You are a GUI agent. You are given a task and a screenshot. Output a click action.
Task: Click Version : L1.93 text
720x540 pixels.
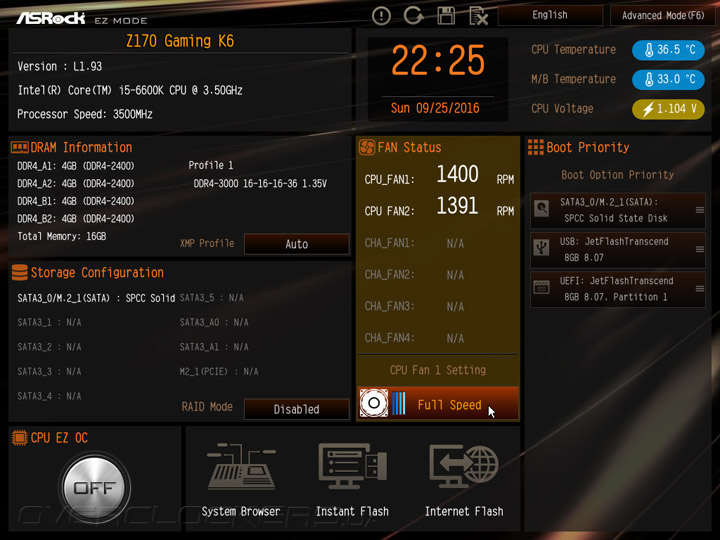click(60, 66)
